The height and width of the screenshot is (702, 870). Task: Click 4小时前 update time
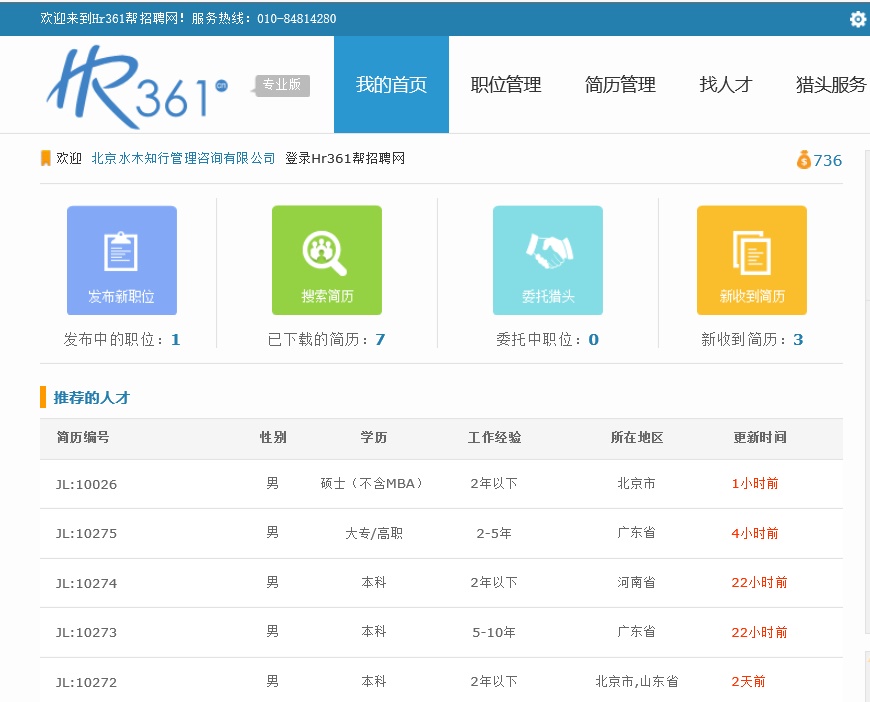click(x=755, y=533)
